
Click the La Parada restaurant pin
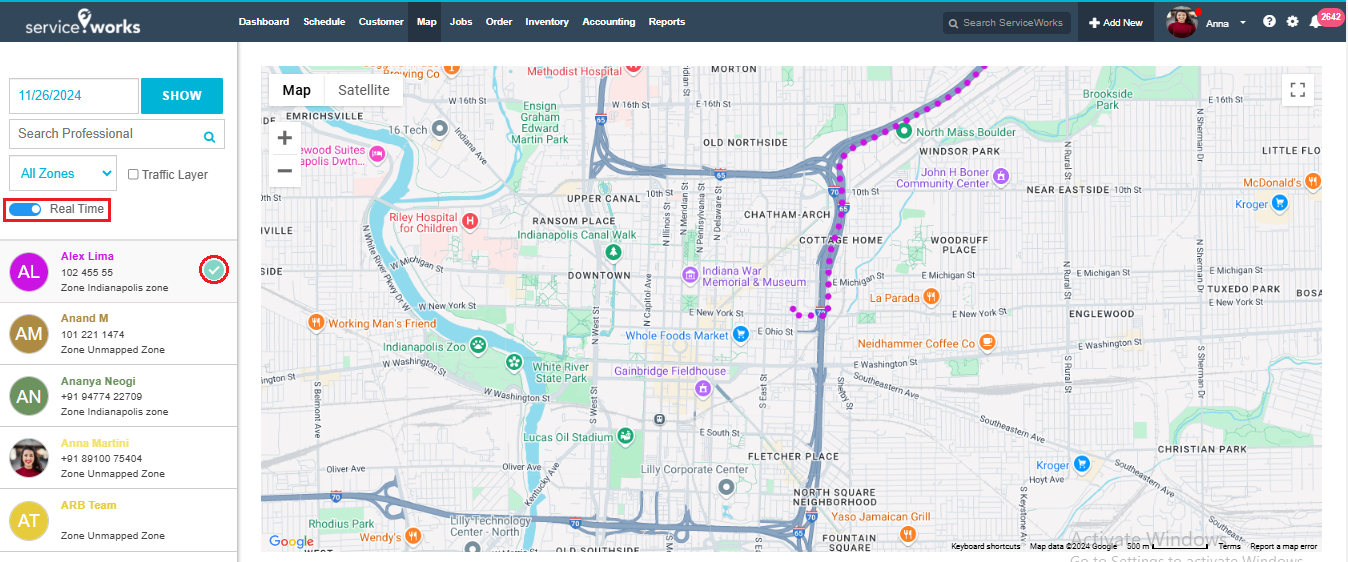[x=931, y=296]
